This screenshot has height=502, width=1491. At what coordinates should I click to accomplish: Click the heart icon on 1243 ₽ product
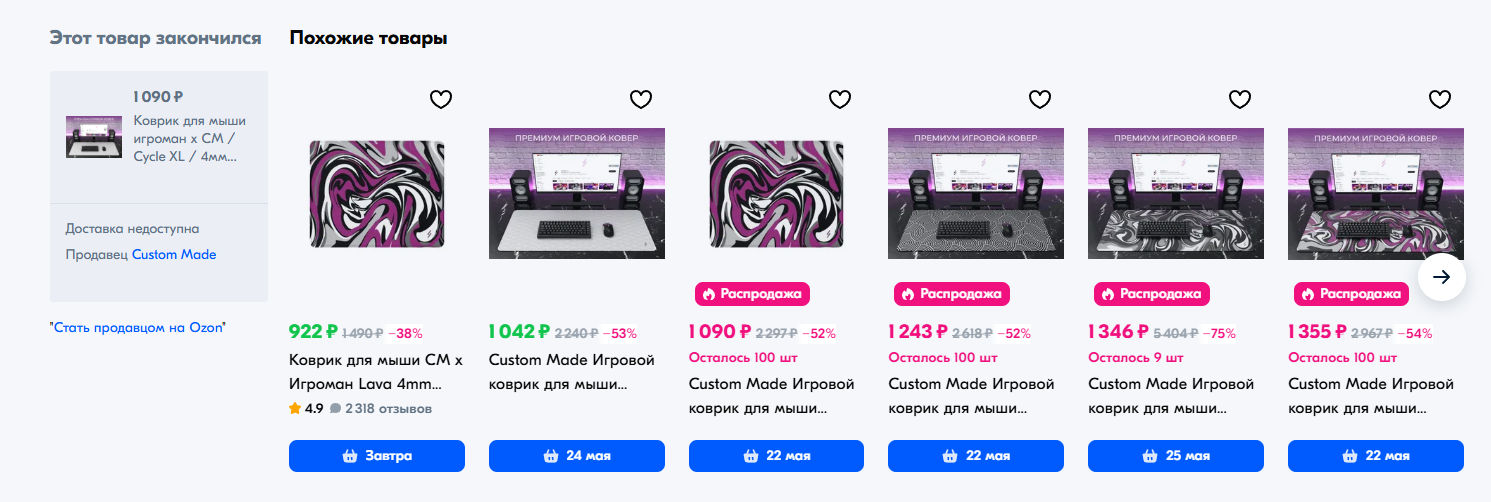pos(1041,99)
